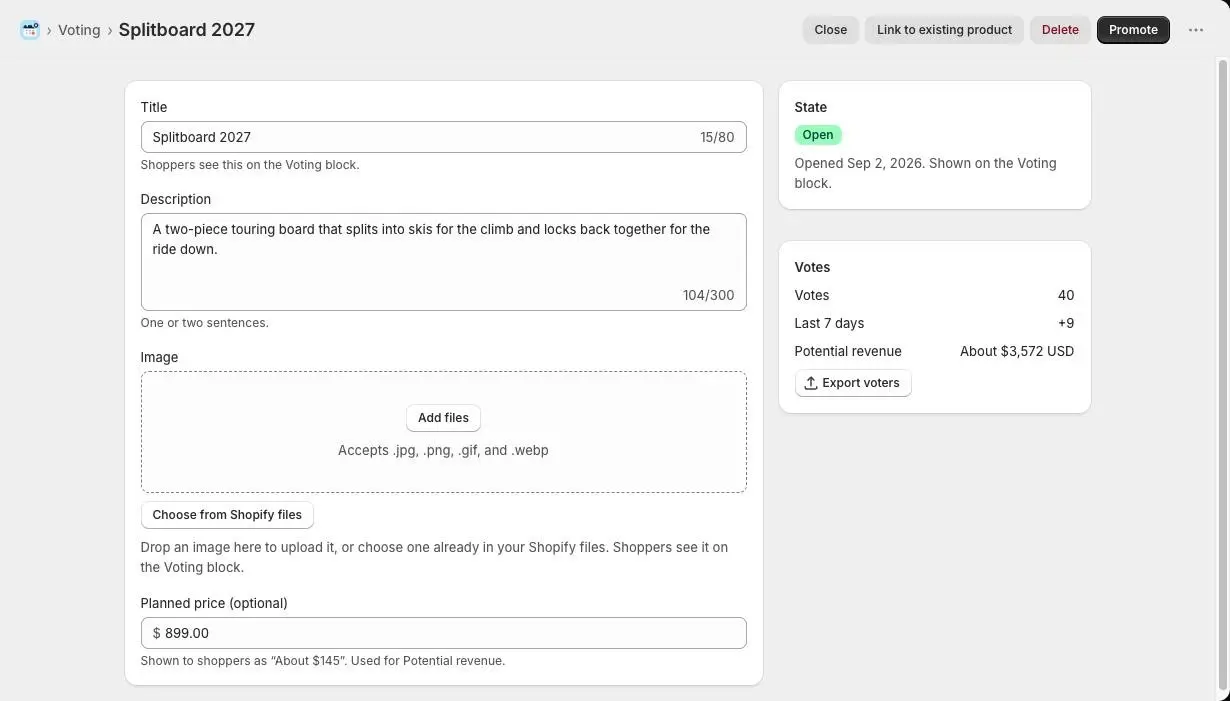Click the 15/80 character counter

pos(717,137)
